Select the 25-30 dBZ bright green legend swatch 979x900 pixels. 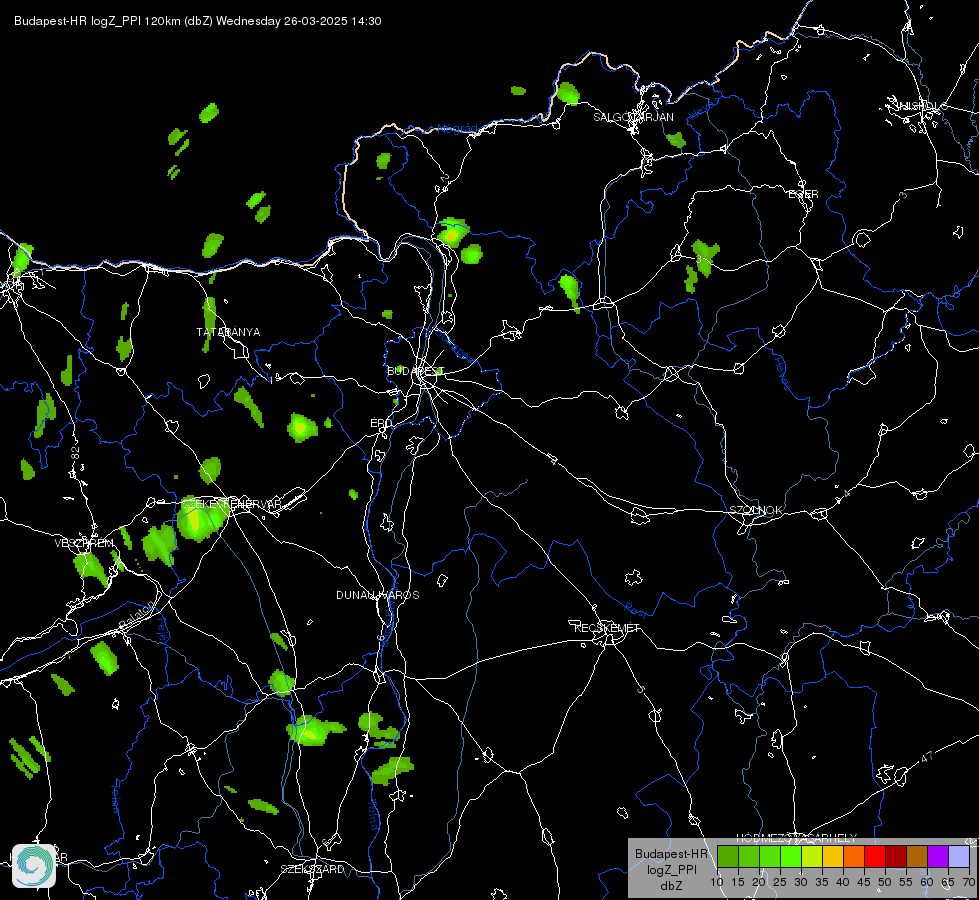pos(791,857)
